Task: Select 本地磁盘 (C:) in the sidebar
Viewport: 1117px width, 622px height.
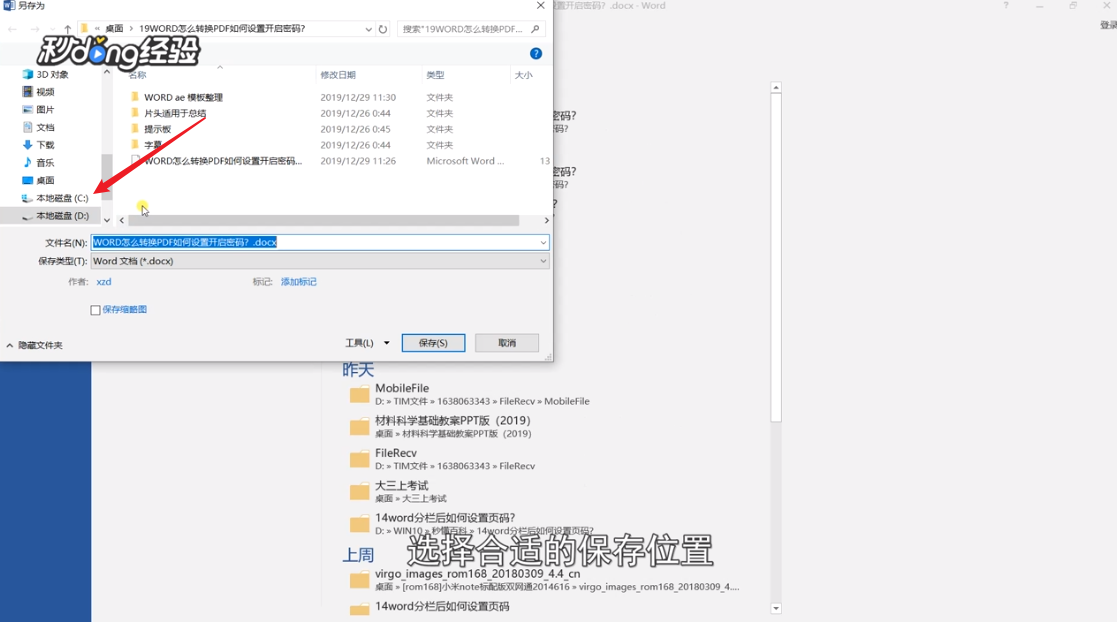Action: tap(54, 197)
